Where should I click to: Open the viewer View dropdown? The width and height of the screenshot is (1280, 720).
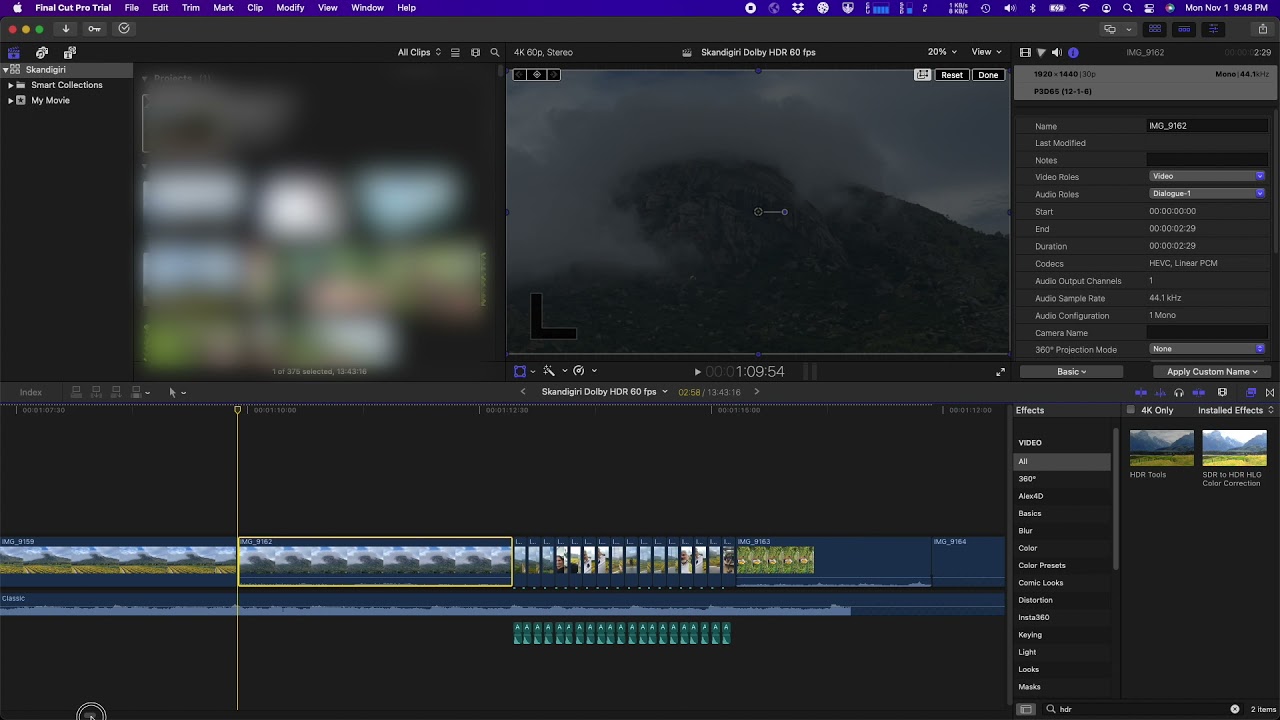987,52
